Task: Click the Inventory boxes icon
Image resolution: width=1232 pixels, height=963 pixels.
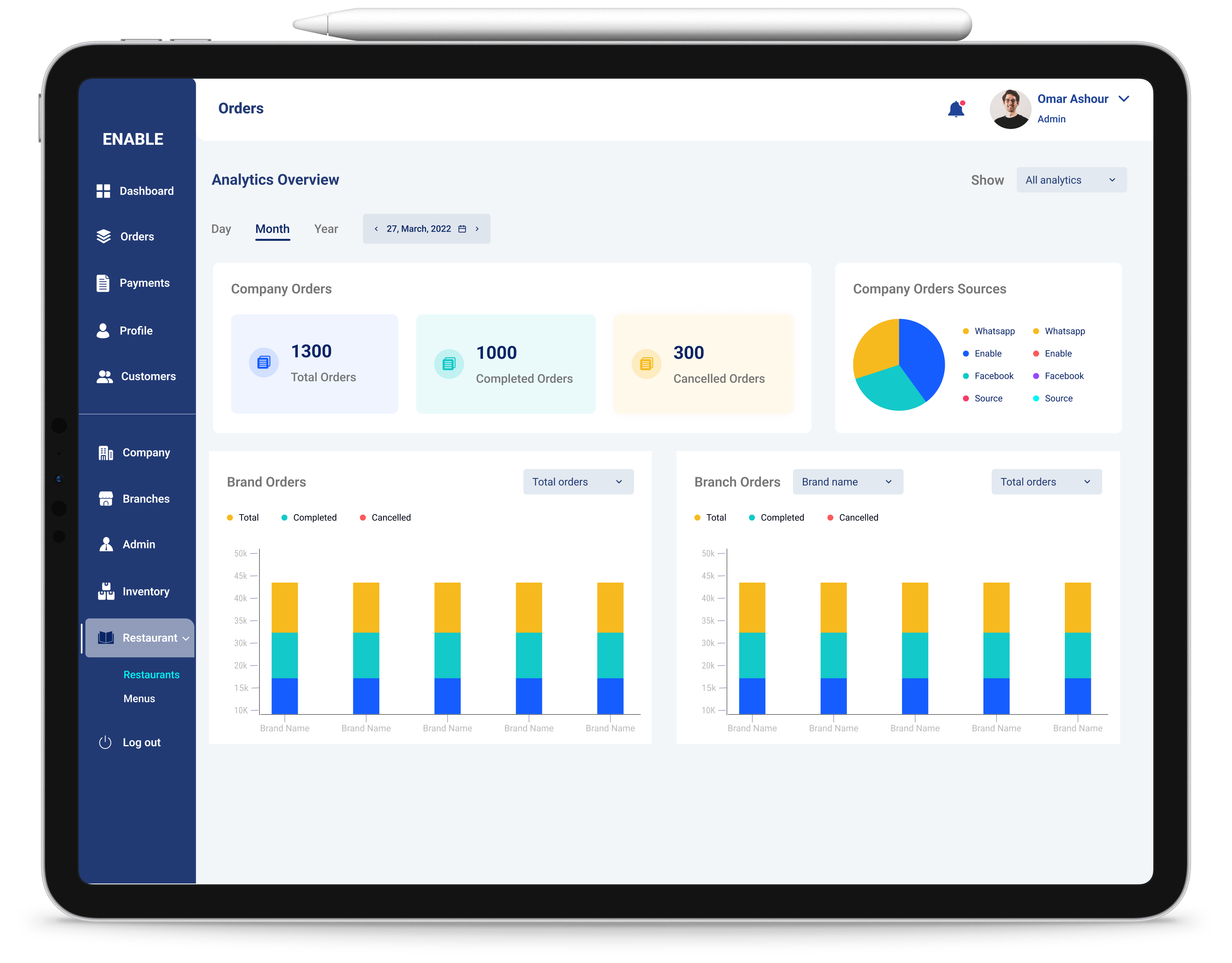Action: 106,591
